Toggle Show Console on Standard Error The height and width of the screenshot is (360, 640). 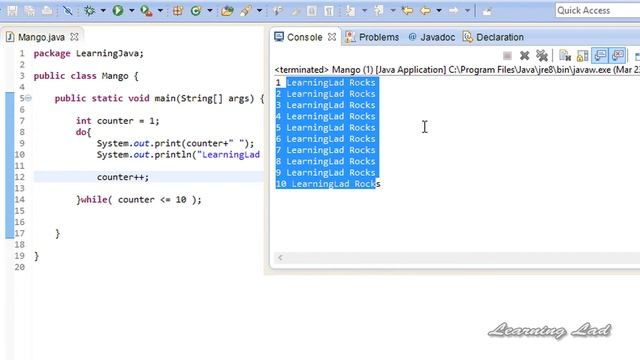[x=618, y=56]
